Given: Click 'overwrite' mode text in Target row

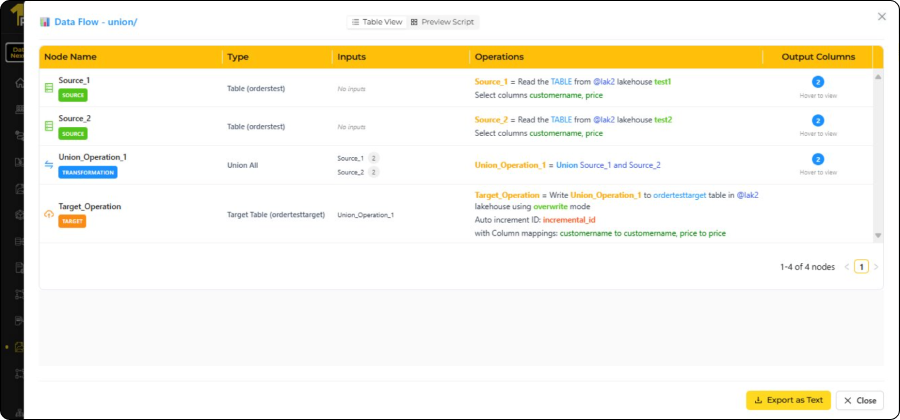Looking at the screenshot, I should (550, 207).
